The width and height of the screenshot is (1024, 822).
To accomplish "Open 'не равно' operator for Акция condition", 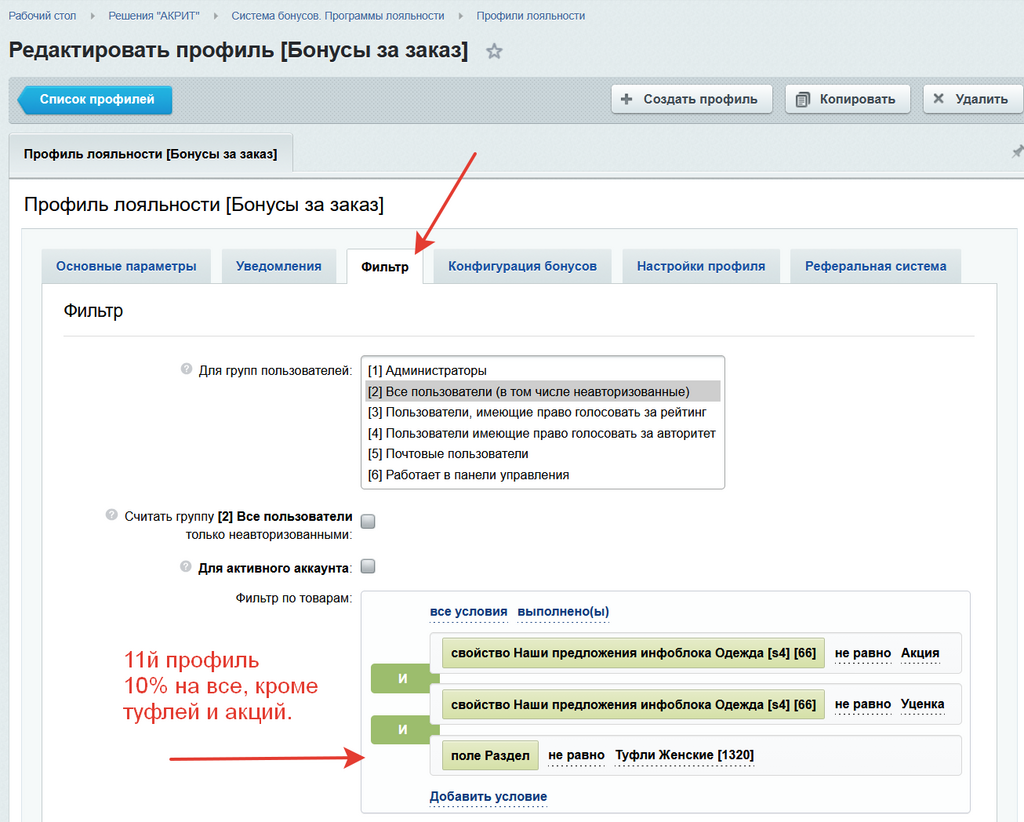I will [862, 653].
